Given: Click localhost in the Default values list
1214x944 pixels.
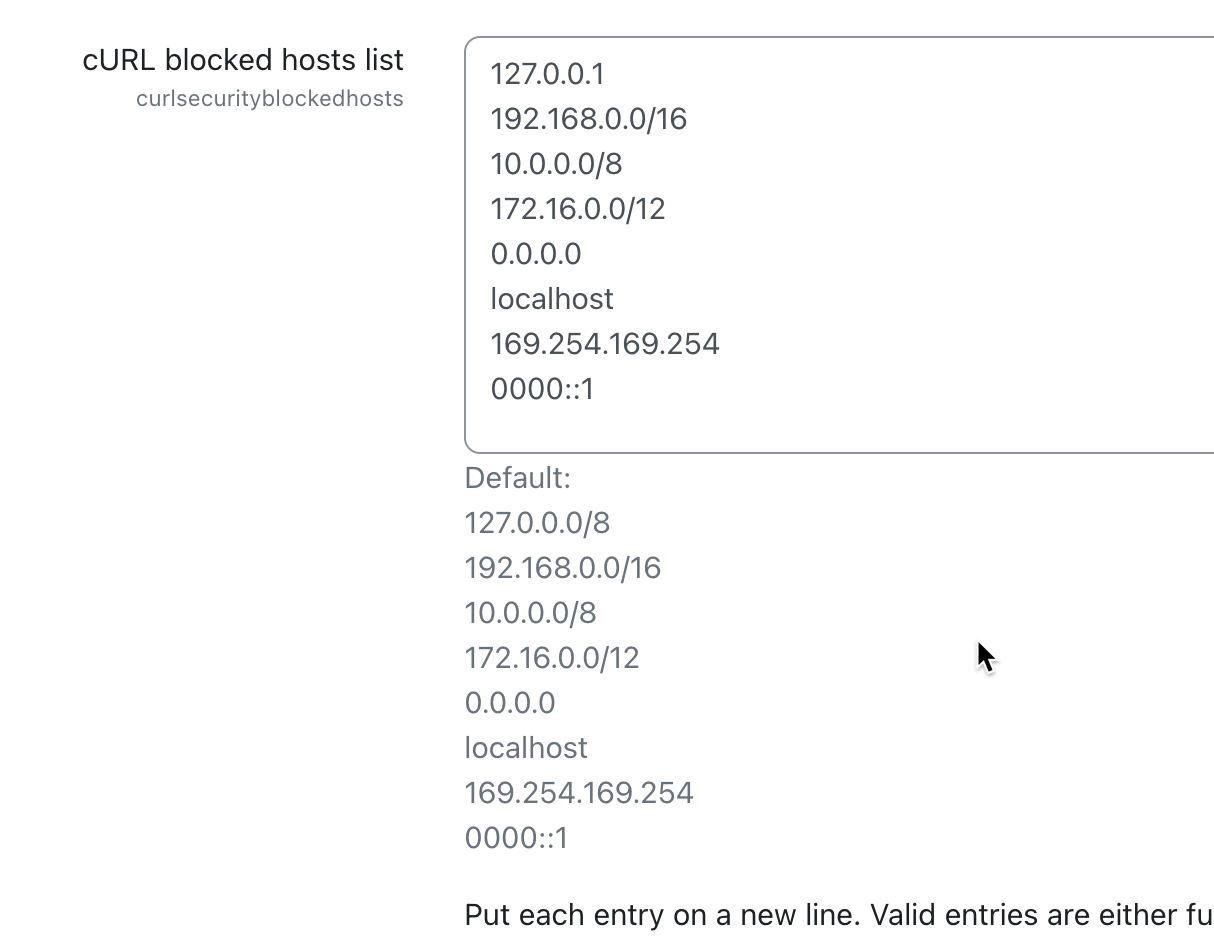Looking at the screenshot, I should pos(526,748).
